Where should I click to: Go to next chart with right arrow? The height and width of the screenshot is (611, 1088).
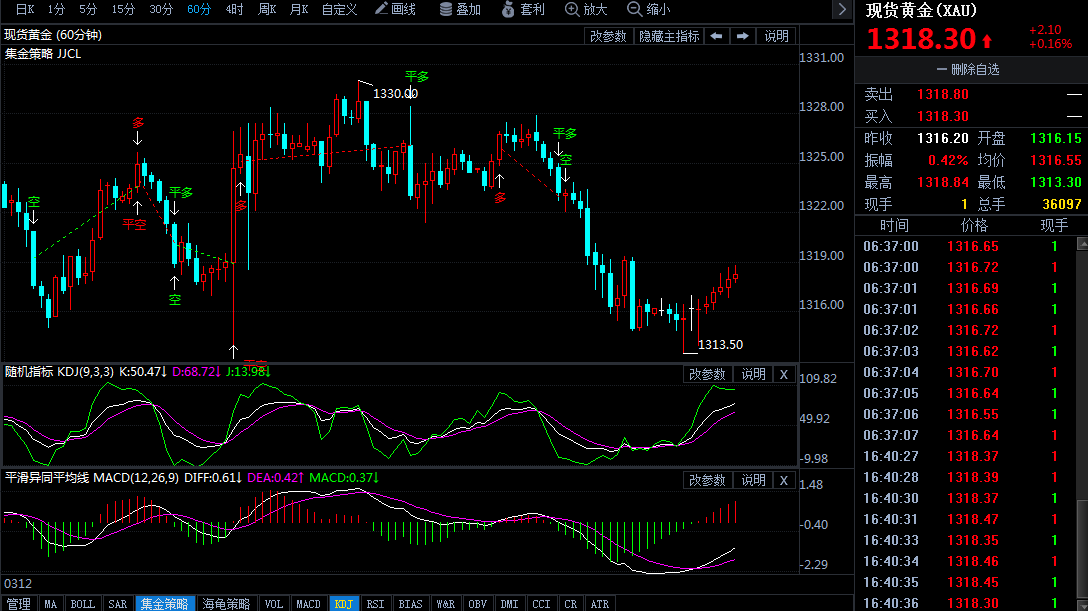(x=742, y=36)
